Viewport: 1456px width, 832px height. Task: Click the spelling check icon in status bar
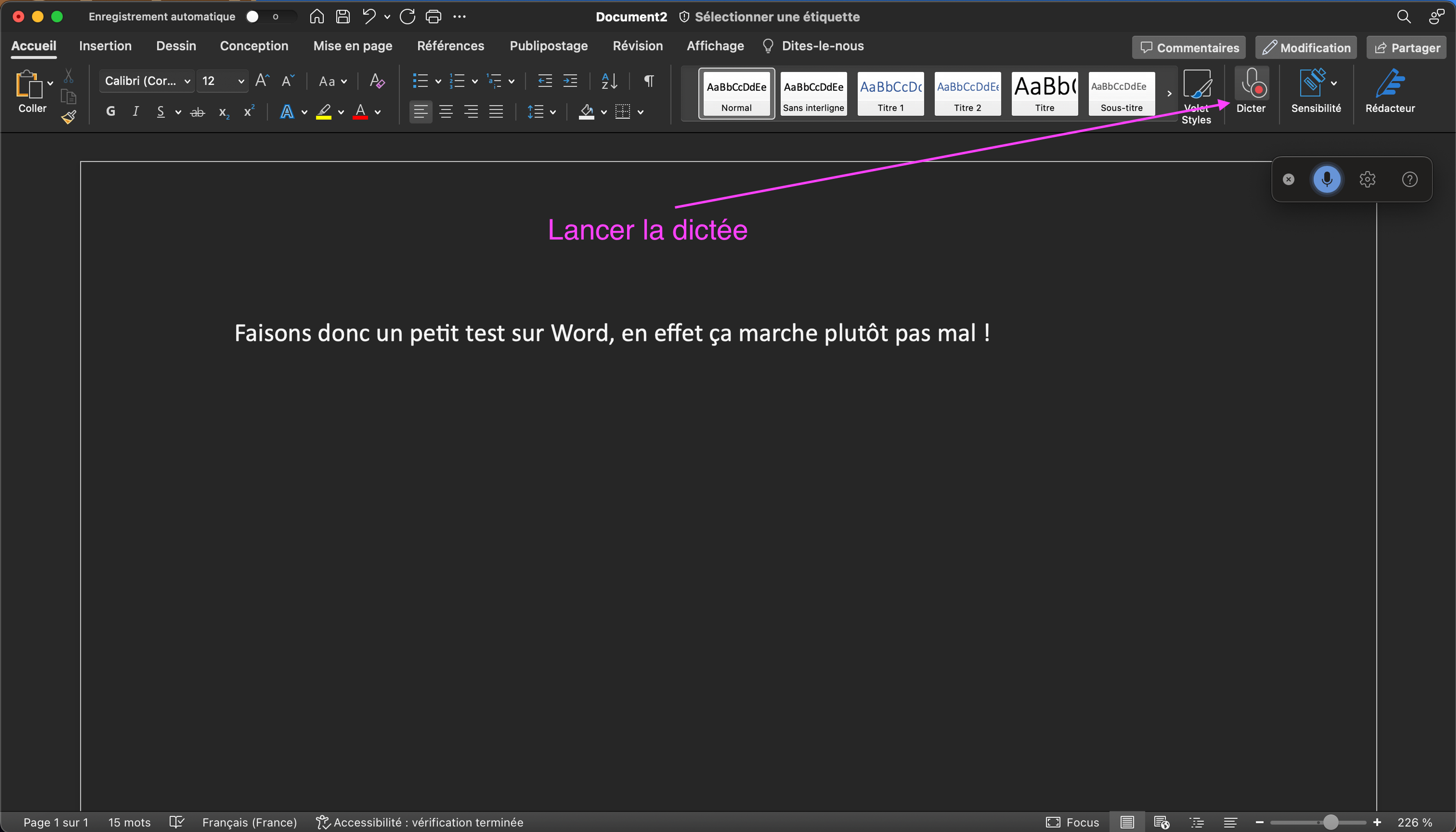coord(177,822)
